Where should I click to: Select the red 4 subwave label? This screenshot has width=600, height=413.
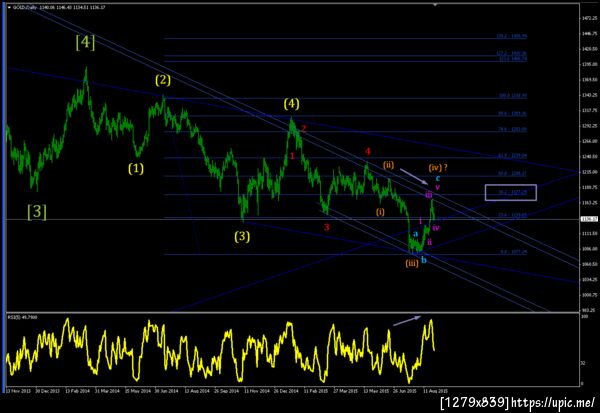tap(367, 151)
